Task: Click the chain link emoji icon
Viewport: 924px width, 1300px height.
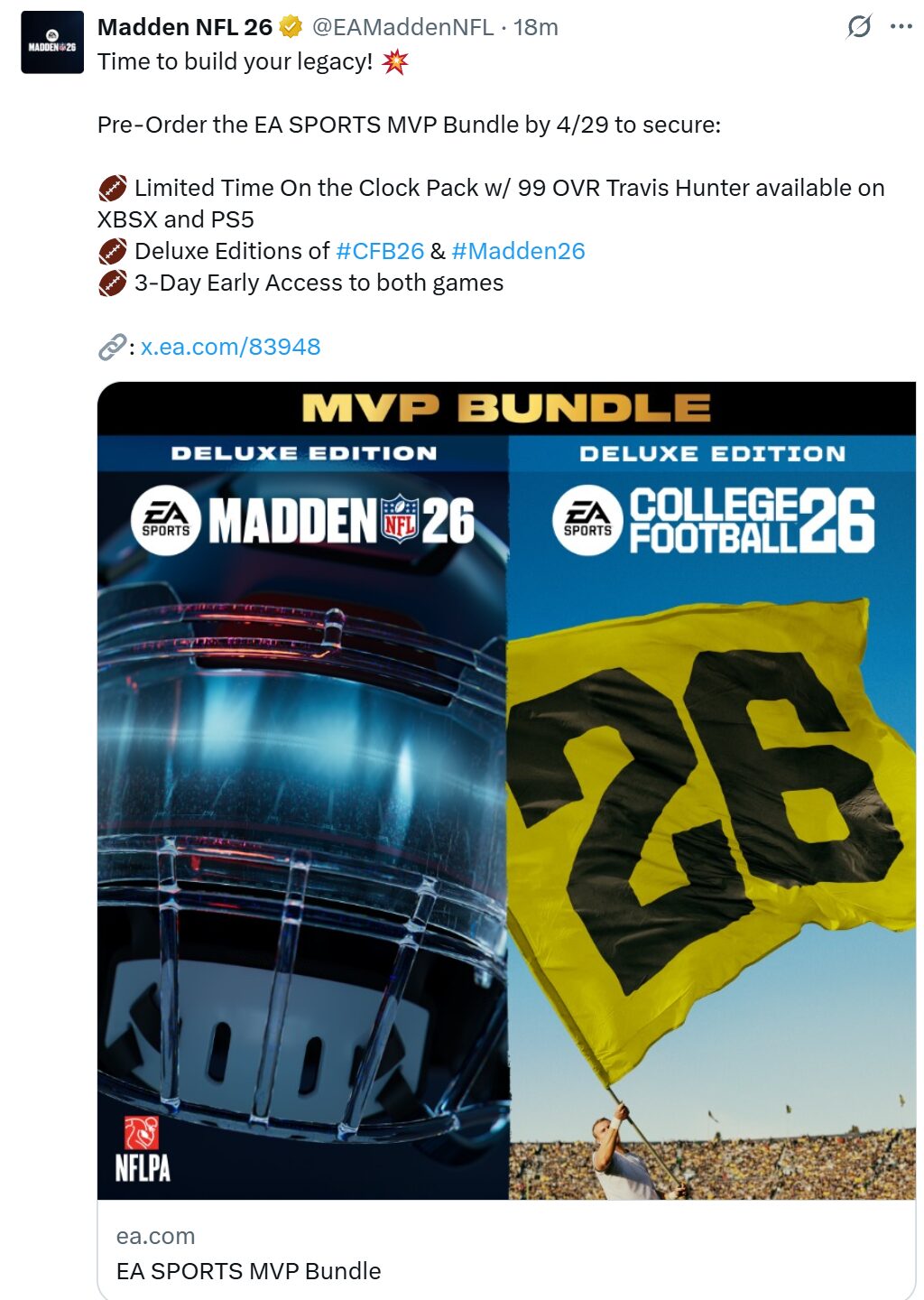Action: [112, 347]
